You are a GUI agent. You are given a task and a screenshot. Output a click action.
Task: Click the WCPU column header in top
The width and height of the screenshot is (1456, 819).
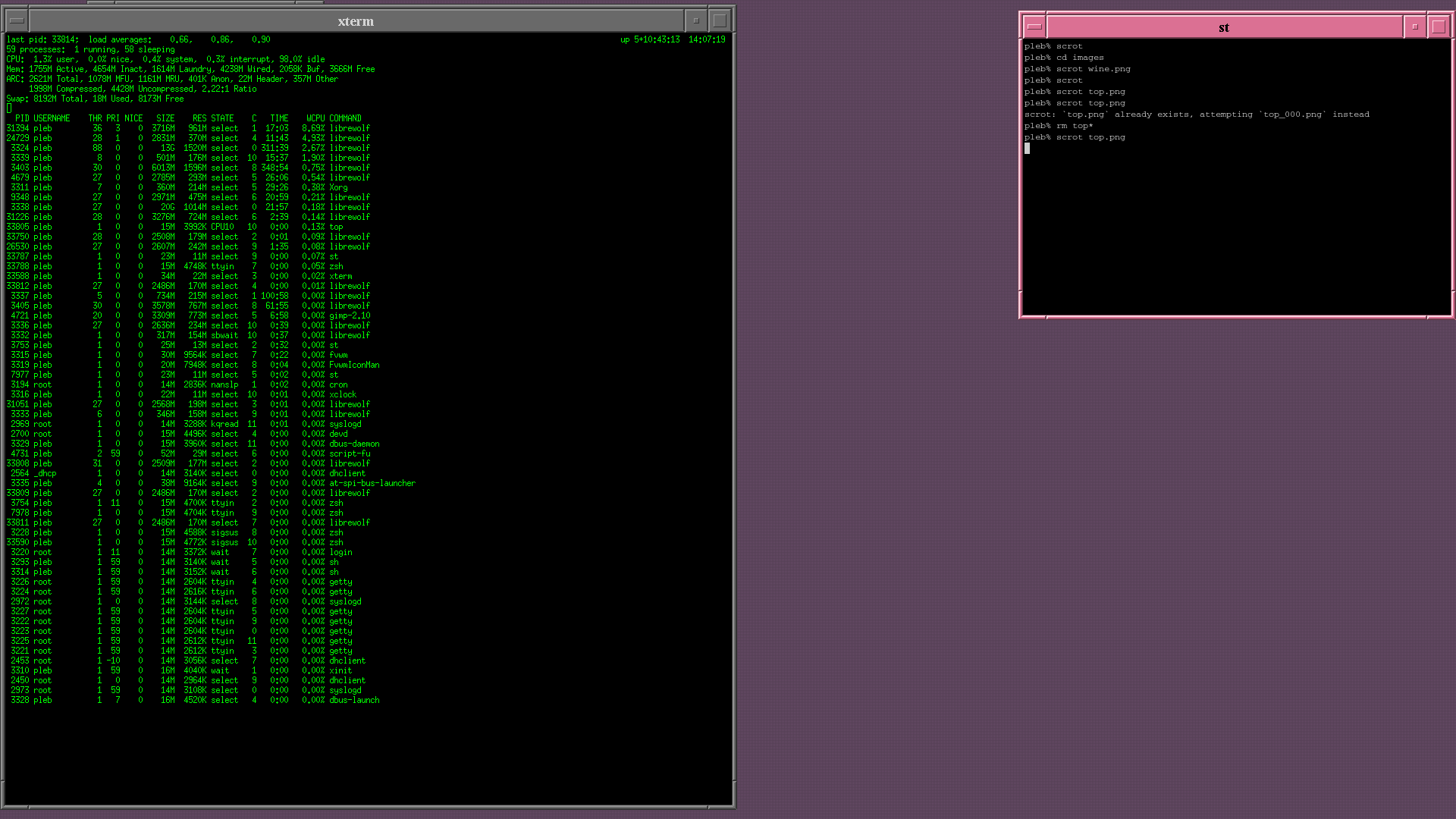click(315, 118)
